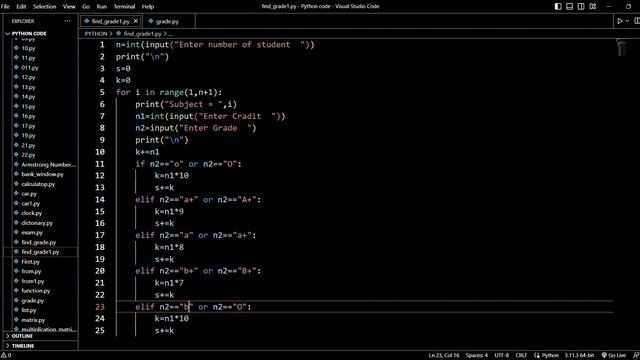Click the Go Live status bar button

point(614,356)
